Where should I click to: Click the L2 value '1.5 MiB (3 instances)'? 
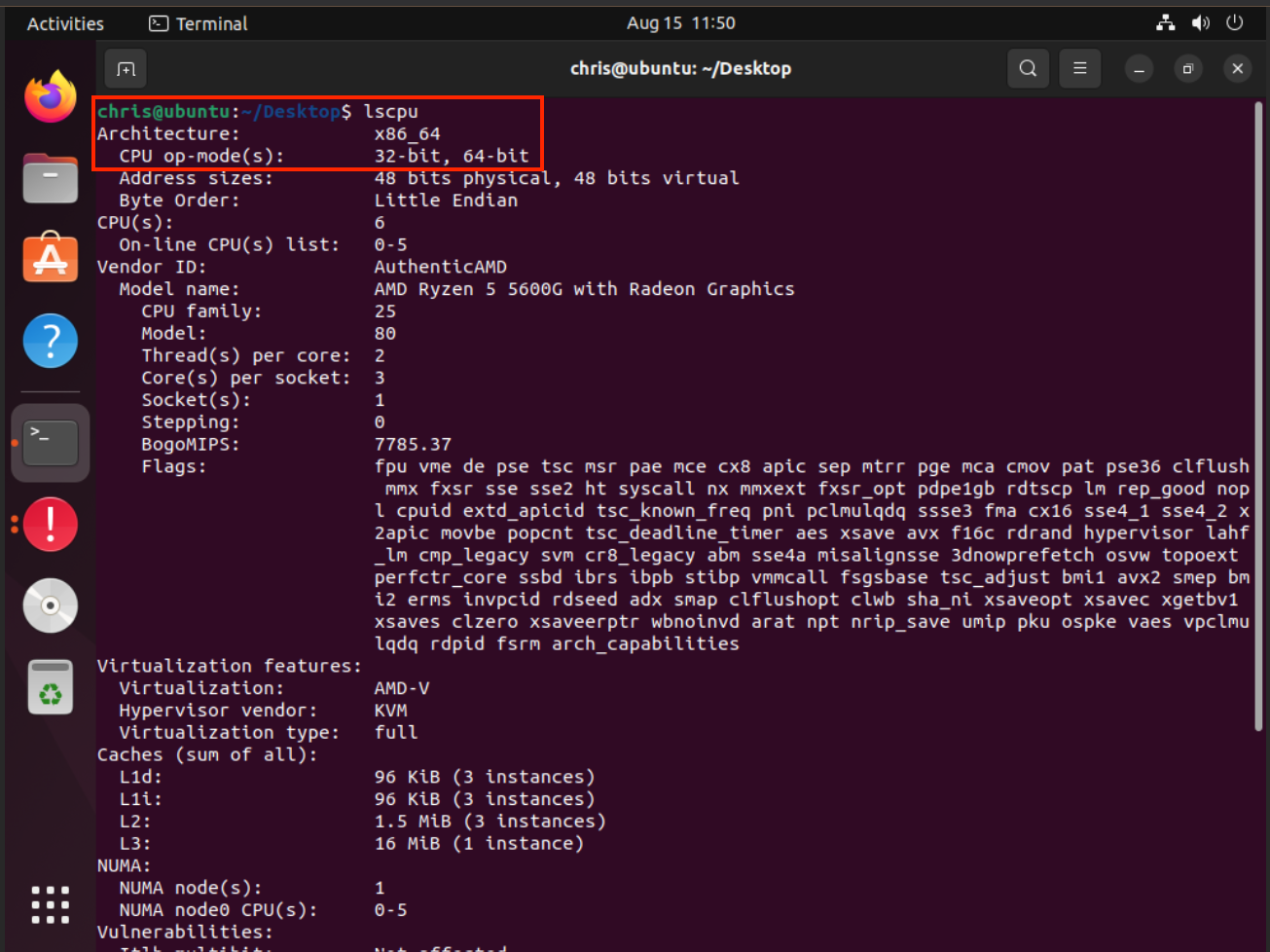(x=490, y=822)
